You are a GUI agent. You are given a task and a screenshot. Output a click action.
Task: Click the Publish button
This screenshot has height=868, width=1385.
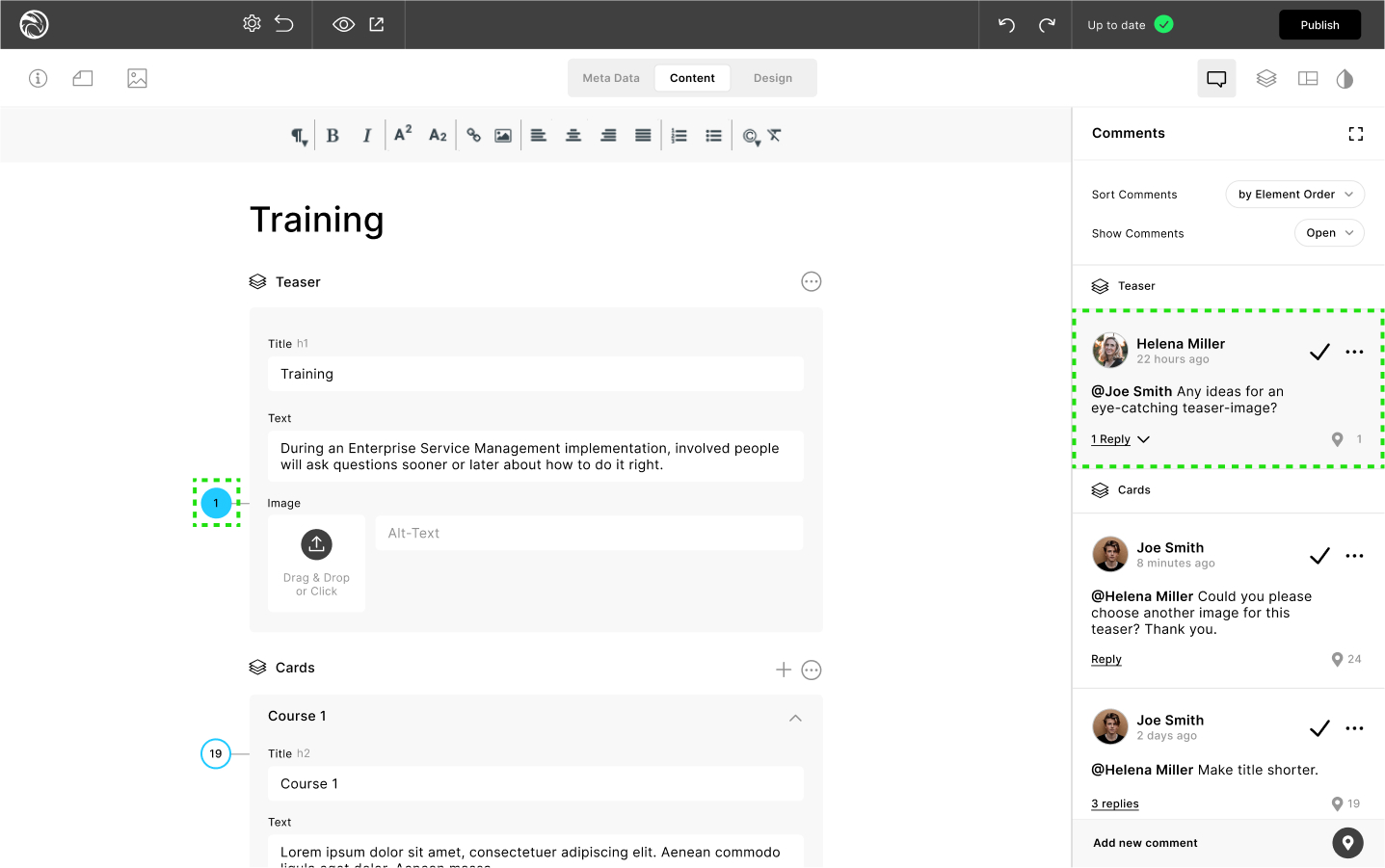(x=1319, y=25)
